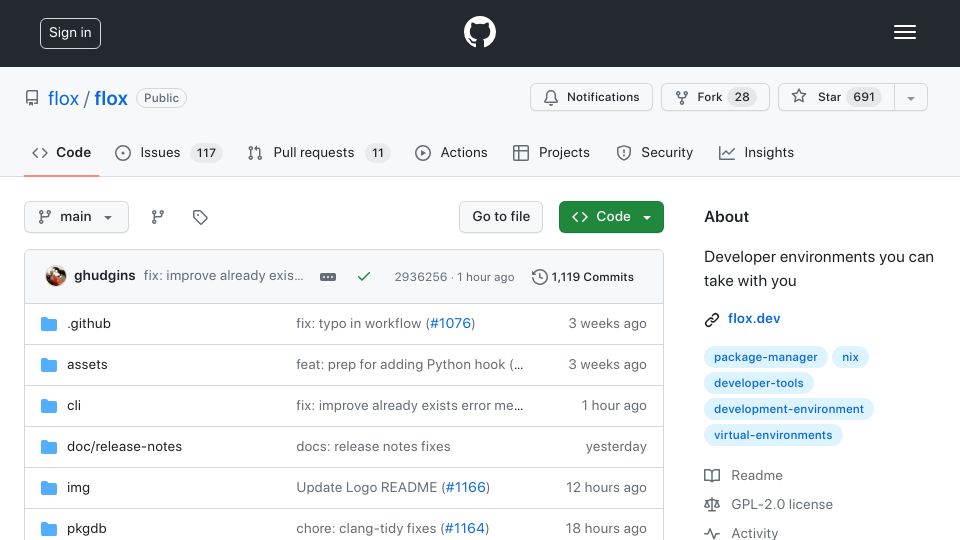Open 'docs: release notes fixes' commit
960x540 pixels.
click(373, 446)
